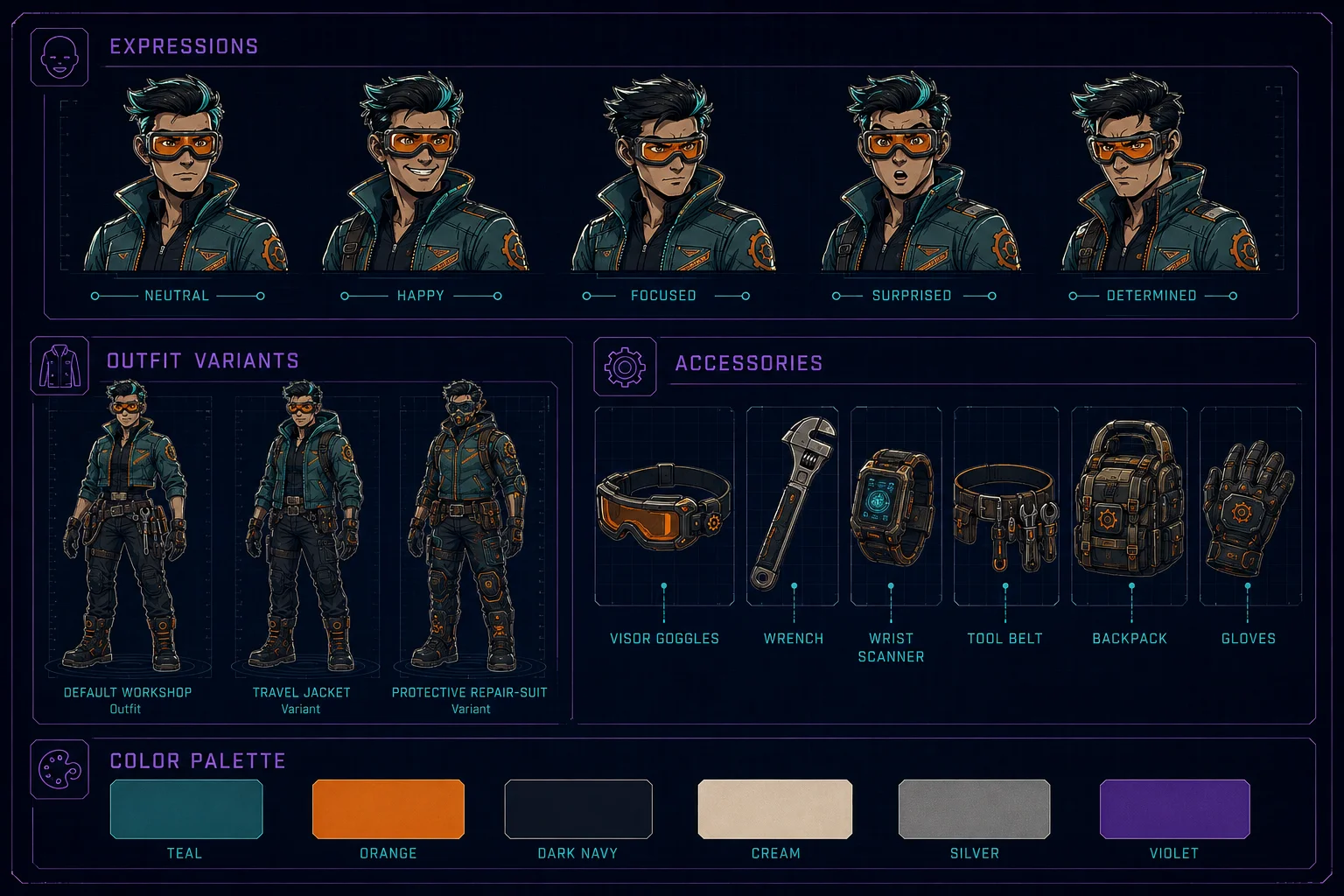This screenshot has height=896, width=1344.
Task: Choose the Happy expression portrait
Action: point(424,173)
